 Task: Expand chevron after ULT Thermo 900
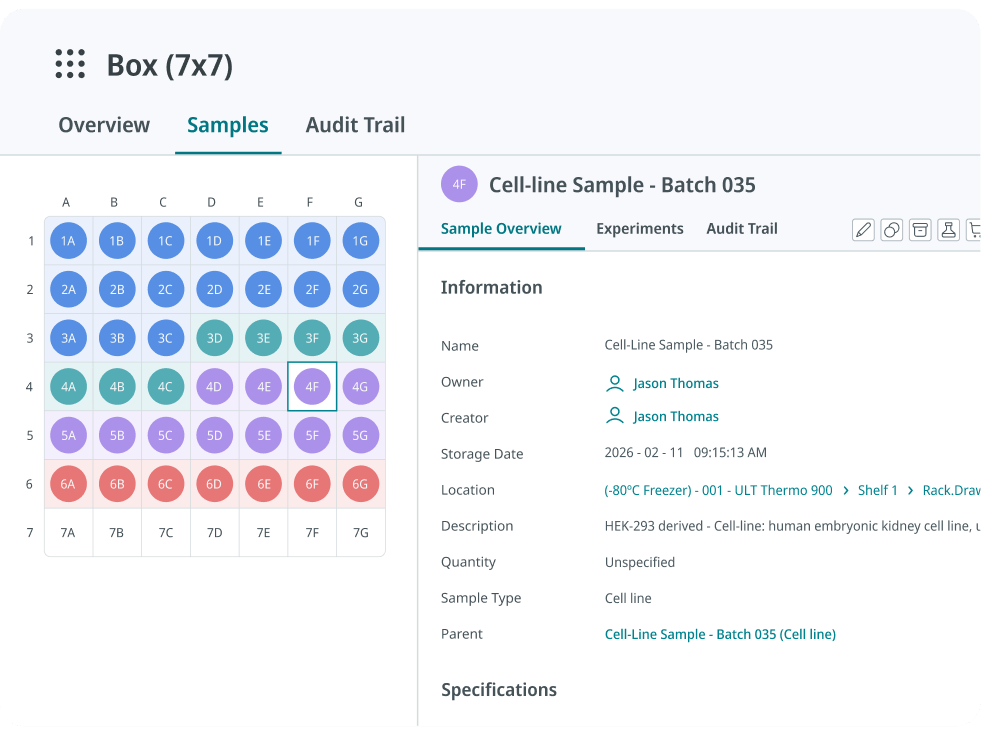coord(846,490)
